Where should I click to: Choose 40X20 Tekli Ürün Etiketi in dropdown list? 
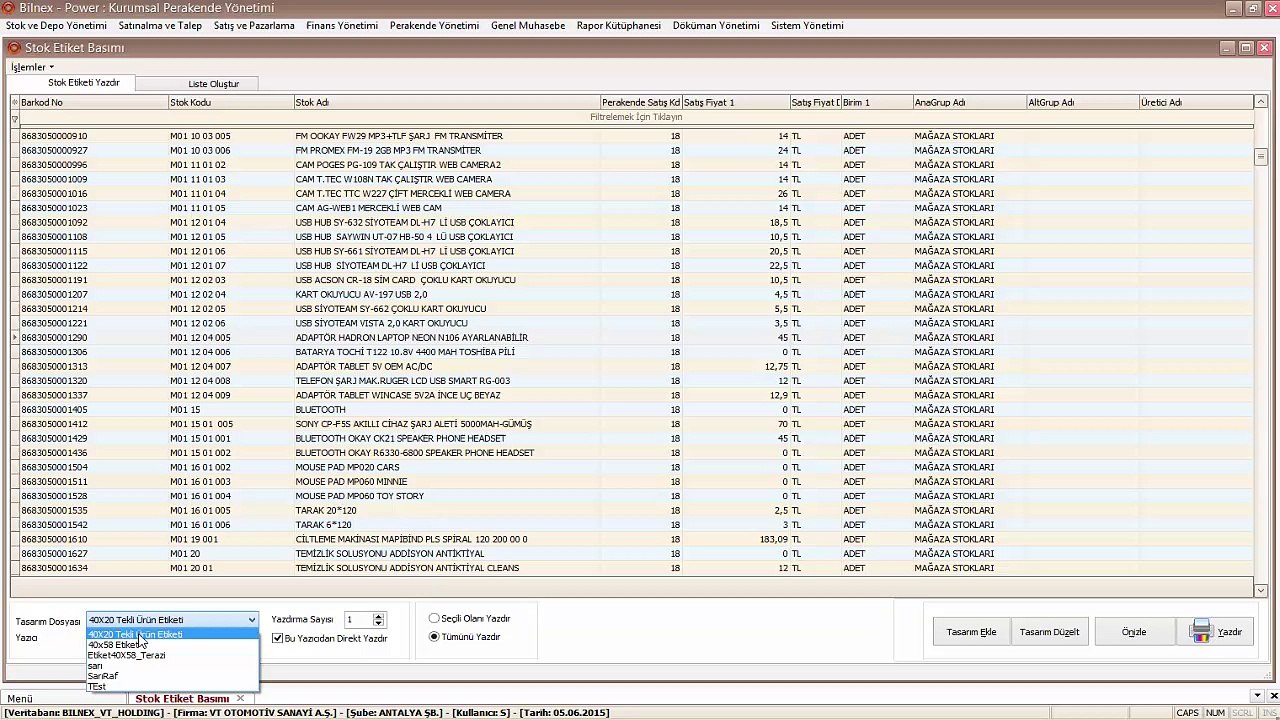(172, 634)
